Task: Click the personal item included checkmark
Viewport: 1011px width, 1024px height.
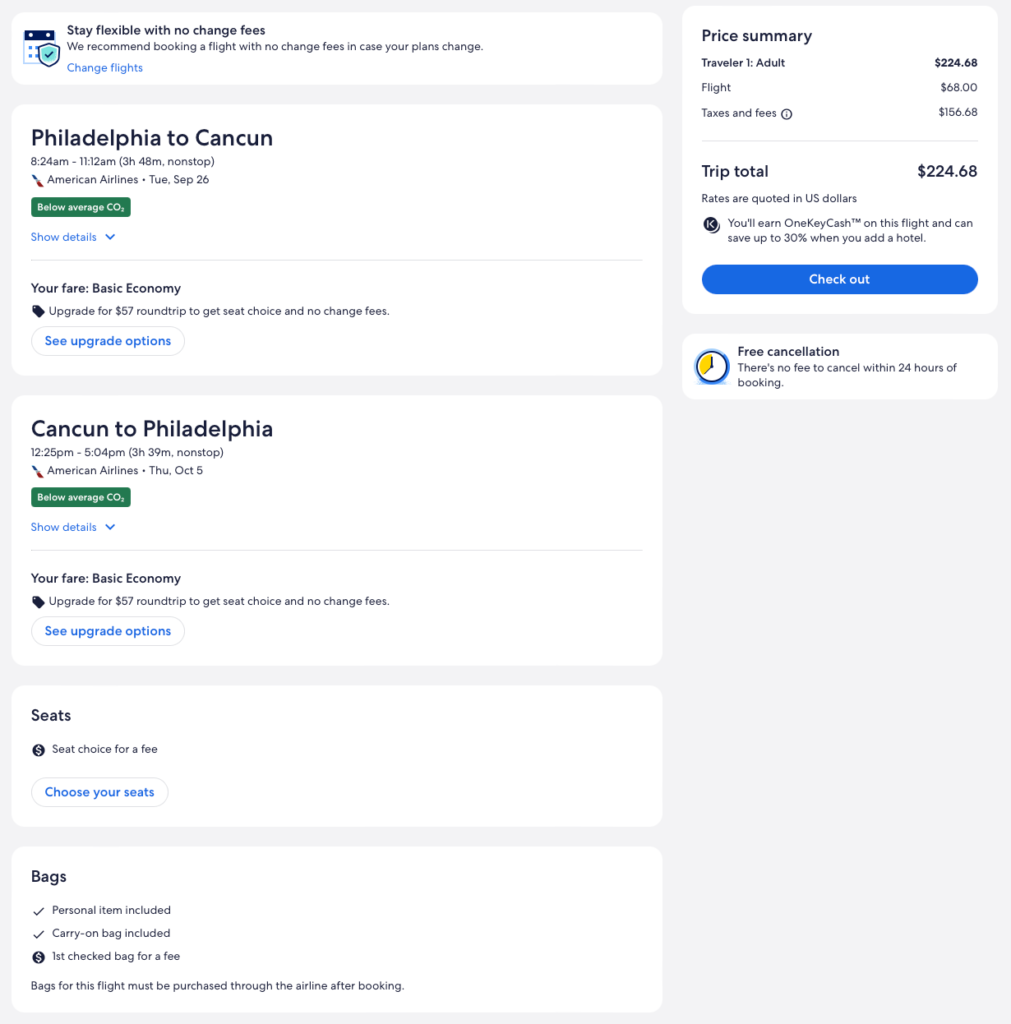Action: point(39,911)
